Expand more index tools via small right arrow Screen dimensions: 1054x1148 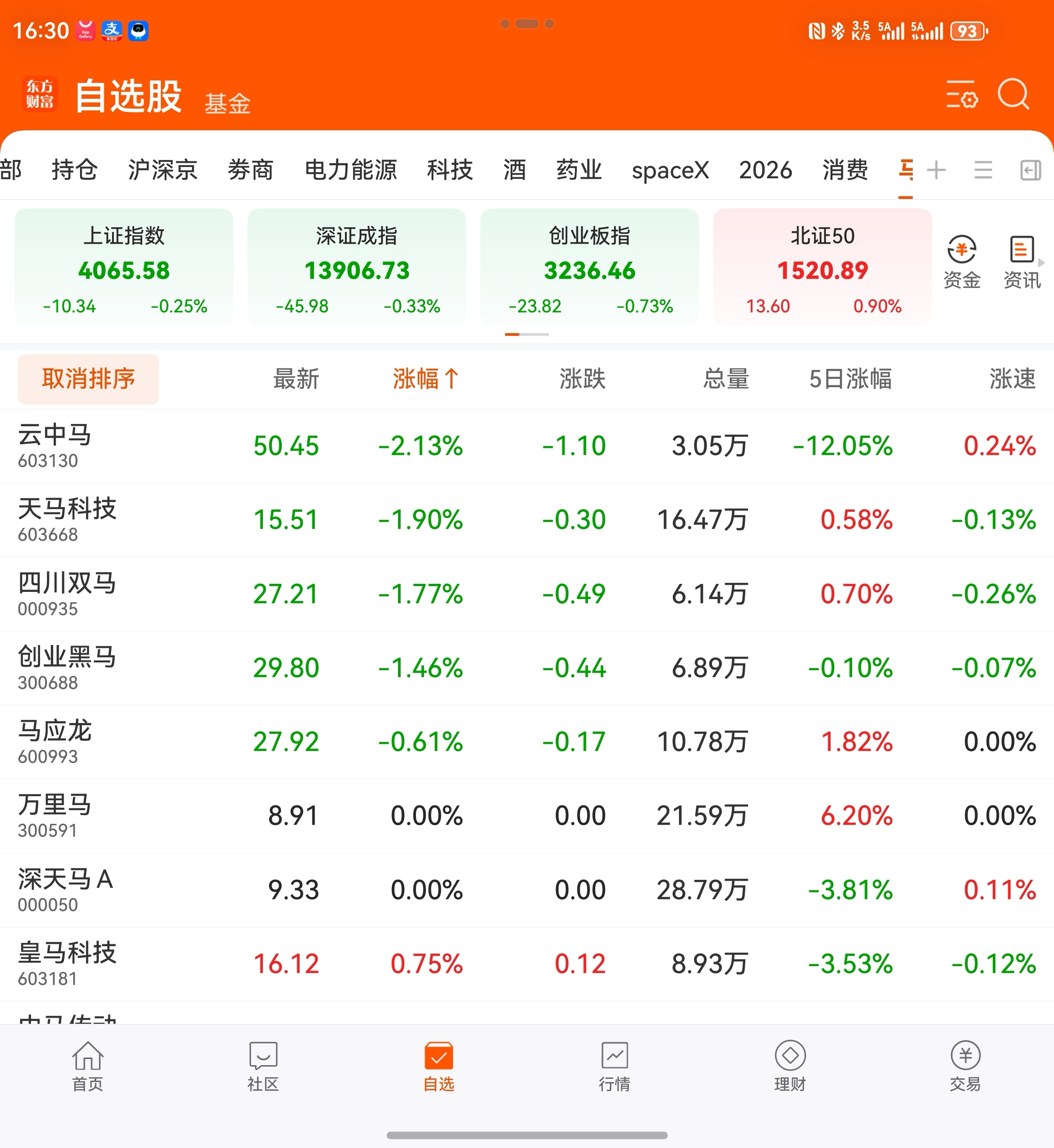1041,263
